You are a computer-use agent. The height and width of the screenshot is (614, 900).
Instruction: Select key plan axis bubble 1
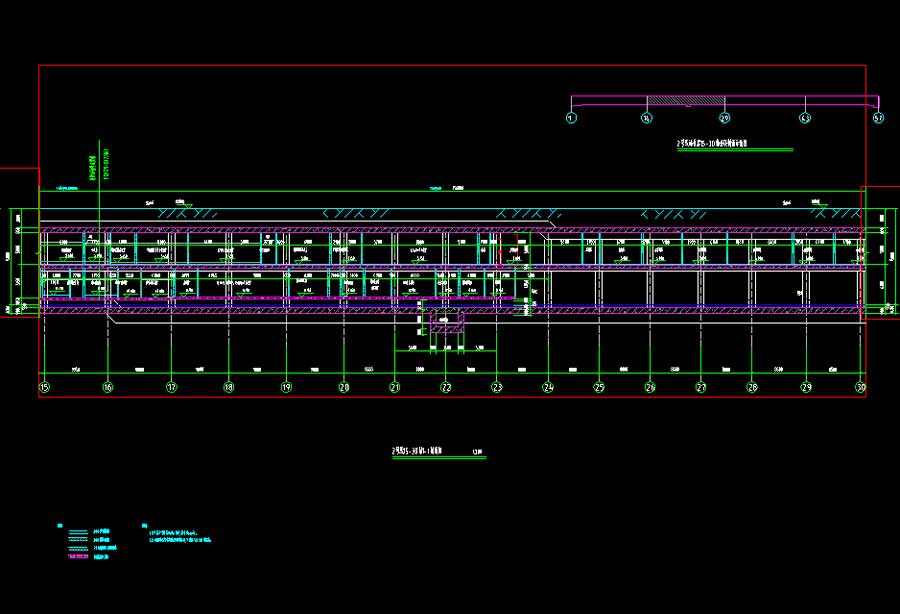571,117
